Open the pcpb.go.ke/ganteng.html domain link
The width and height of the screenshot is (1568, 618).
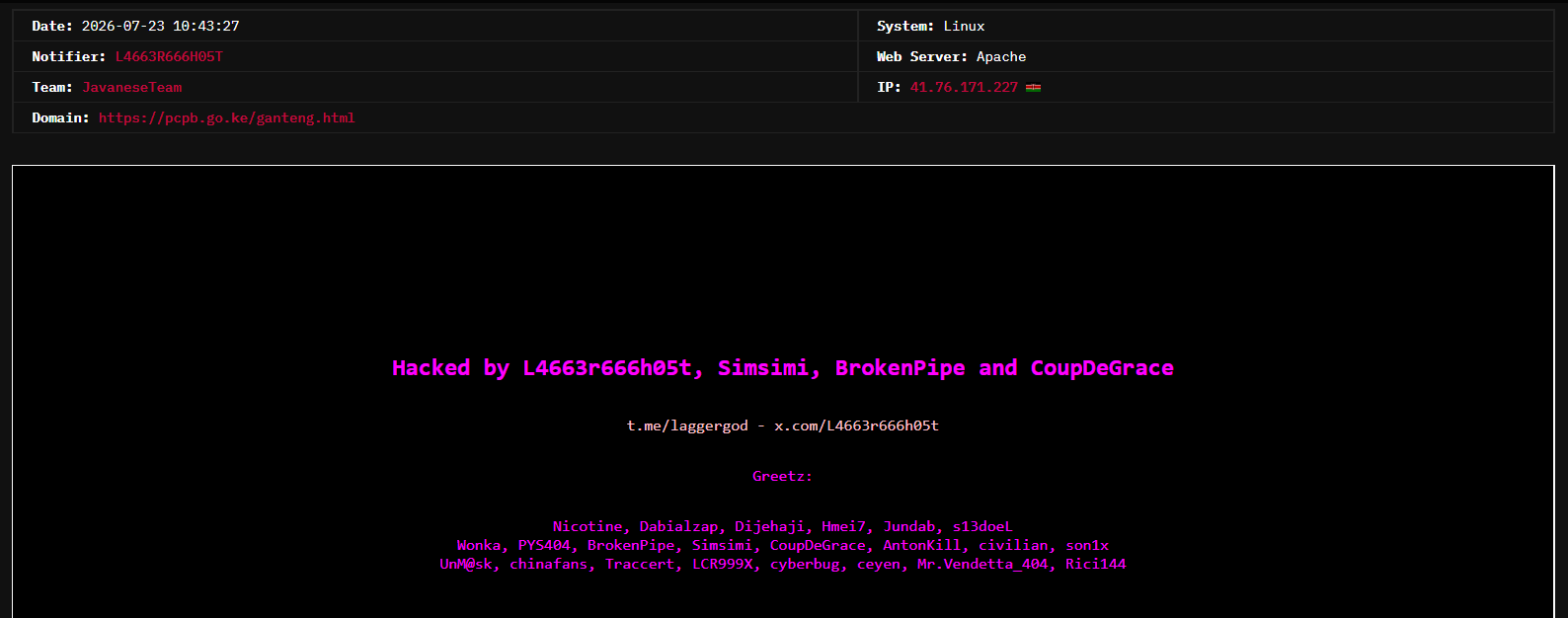226,118
